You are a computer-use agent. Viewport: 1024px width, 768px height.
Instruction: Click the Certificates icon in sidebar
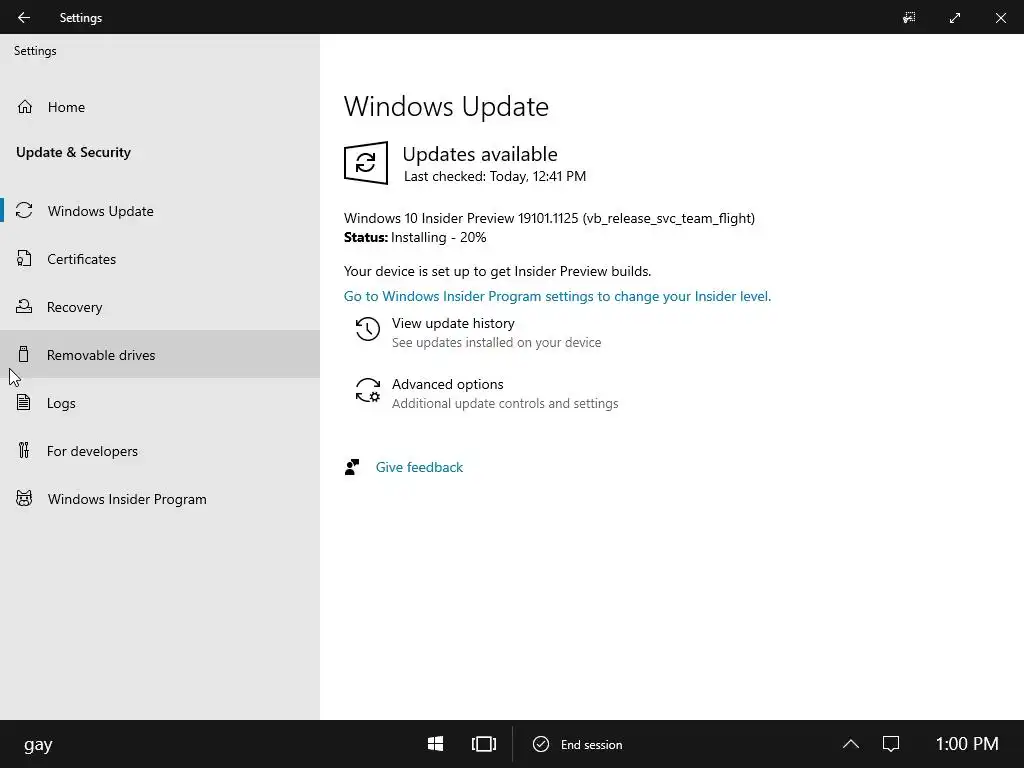pos(24,259)
